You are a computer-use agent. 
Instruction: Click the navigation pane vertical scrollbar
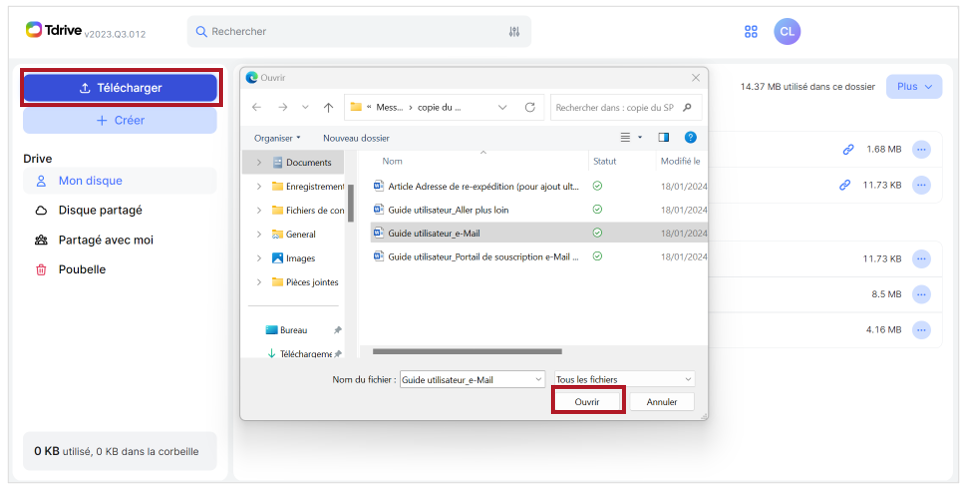(351, 203)
